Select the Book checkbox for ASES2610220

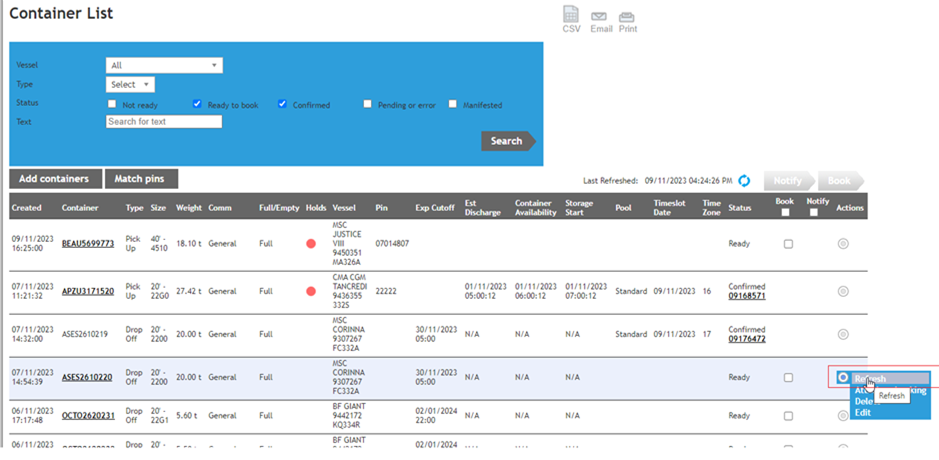[788, 378]
